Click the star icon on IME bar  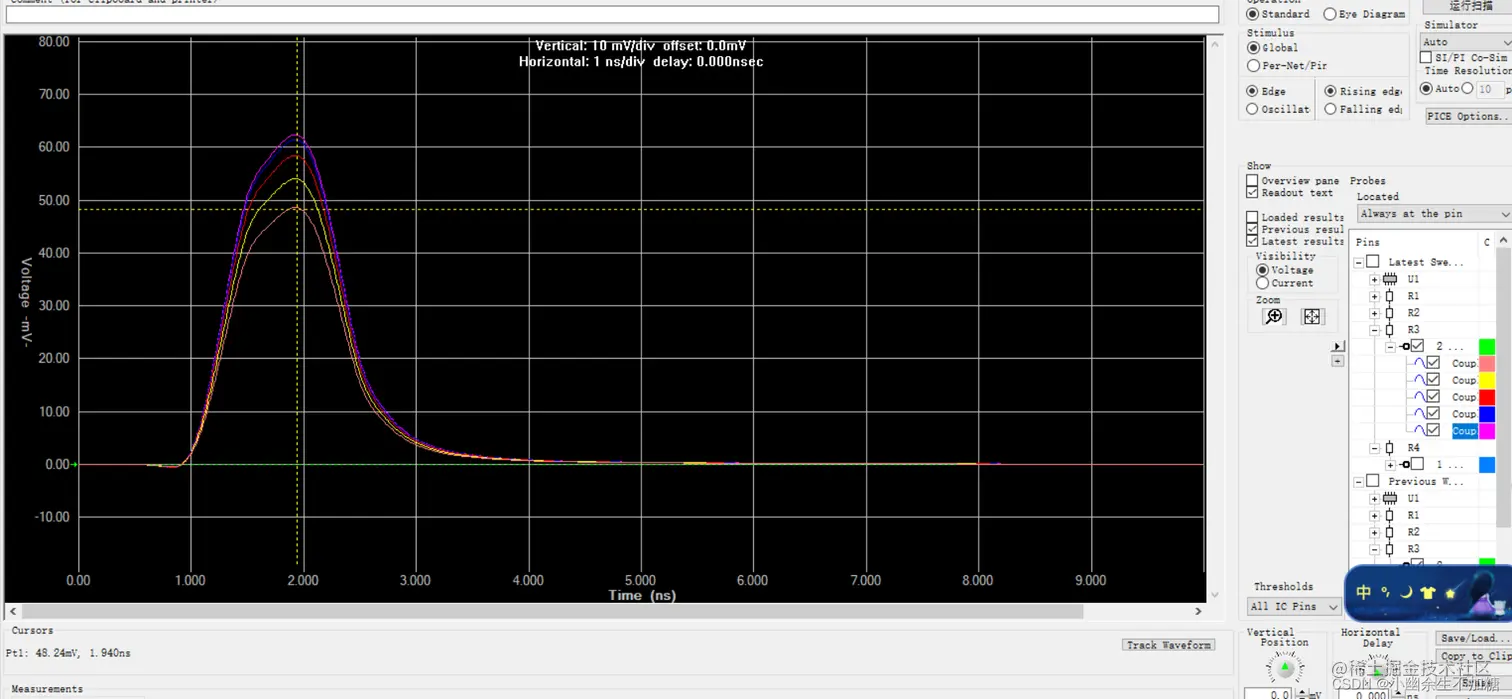click(x=1450, y=594)
